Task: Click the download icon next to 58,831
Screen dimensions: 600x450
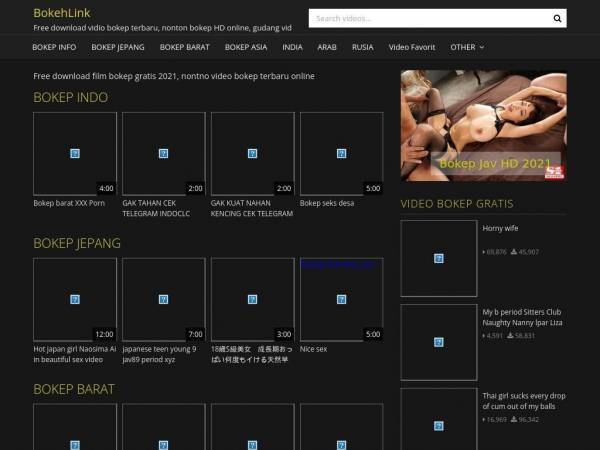Action: tap(510, 335)
